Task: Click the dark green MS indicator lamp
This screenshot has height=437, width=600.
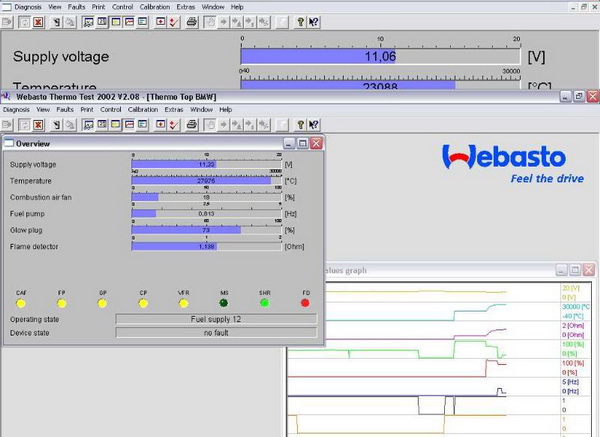Action: [x=224, y=303]
